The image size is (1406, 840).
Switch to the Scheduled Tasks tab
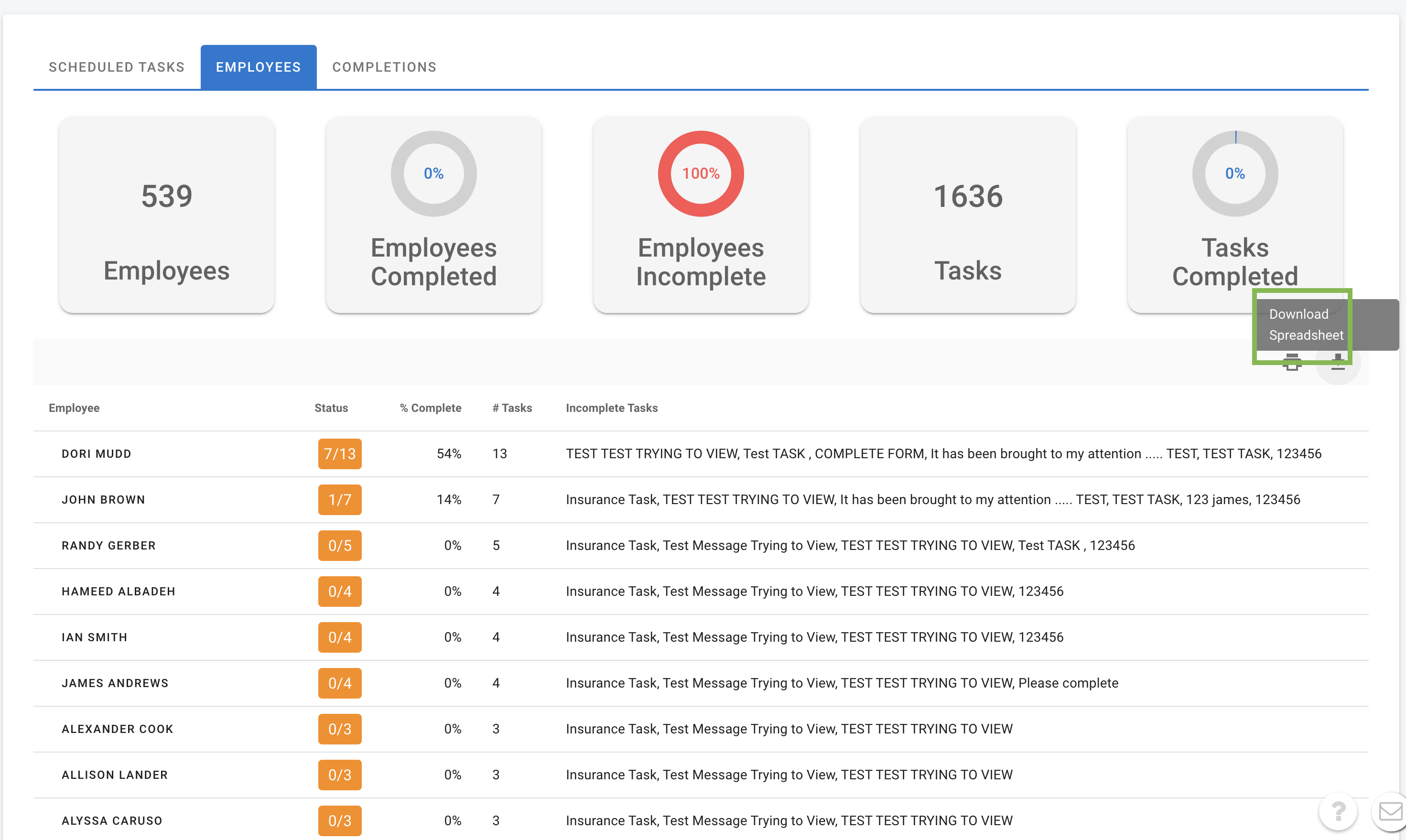tap(117, 67)
